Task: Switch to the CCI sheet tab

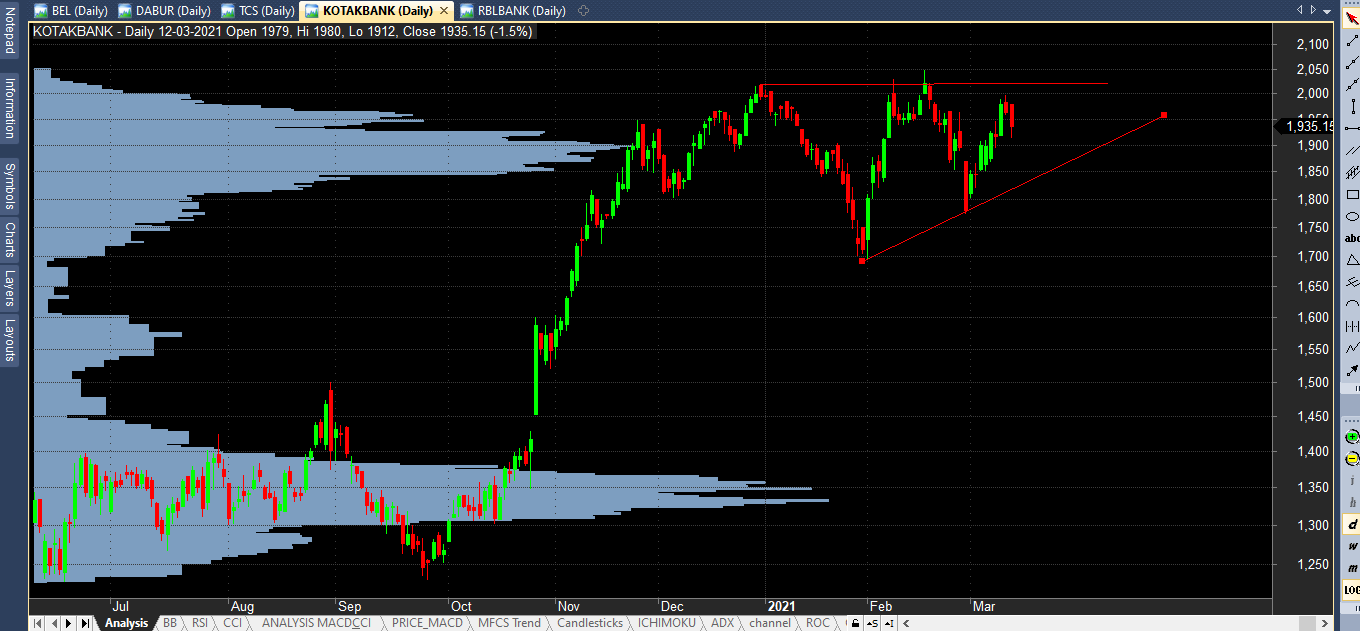Action: (232, 623)
